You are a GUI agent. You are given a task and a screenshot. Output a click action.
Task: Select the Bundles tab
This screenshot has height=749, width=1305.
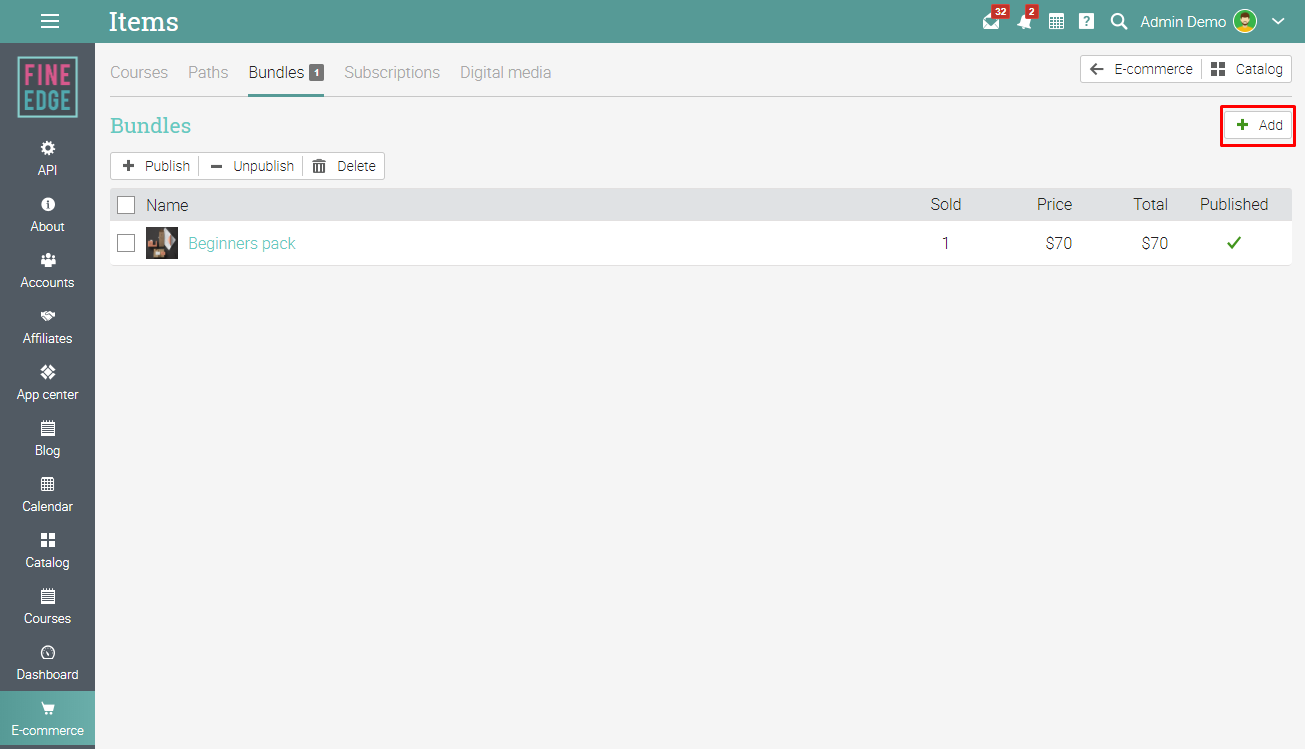click(286, 72)
